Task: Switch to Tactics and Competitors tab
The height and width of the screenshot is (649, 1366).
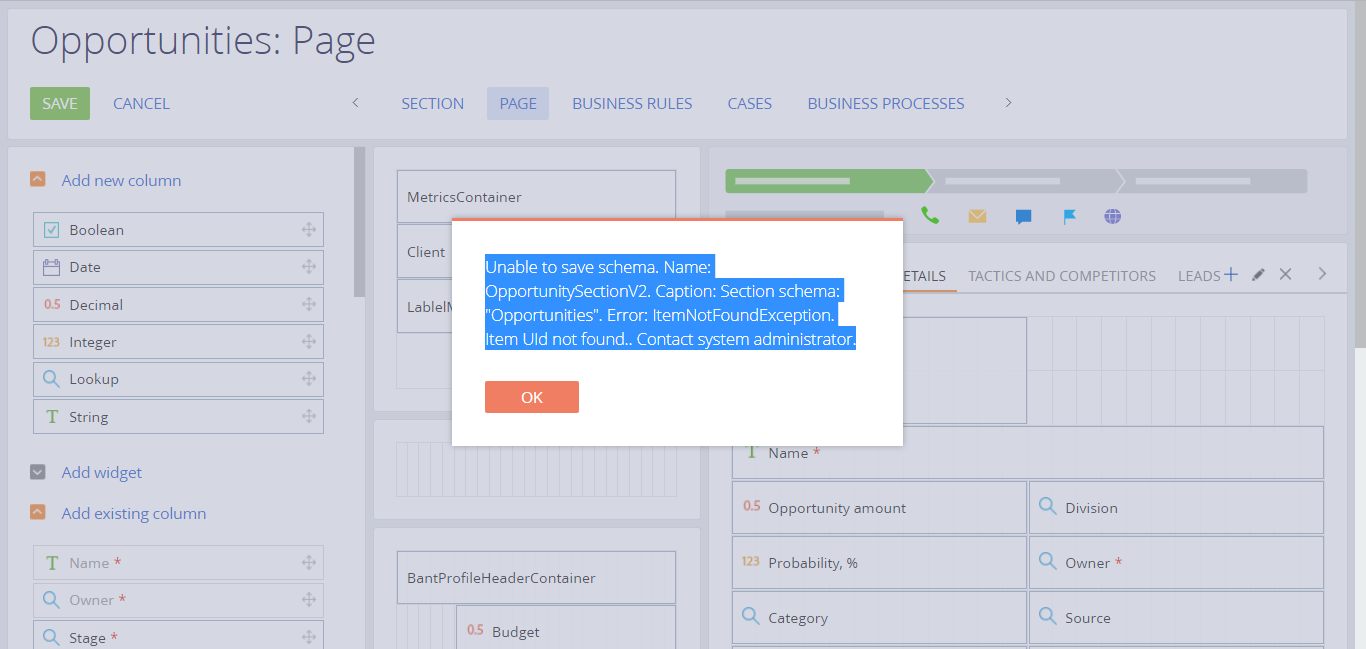Action: [x=1062, y=276]
